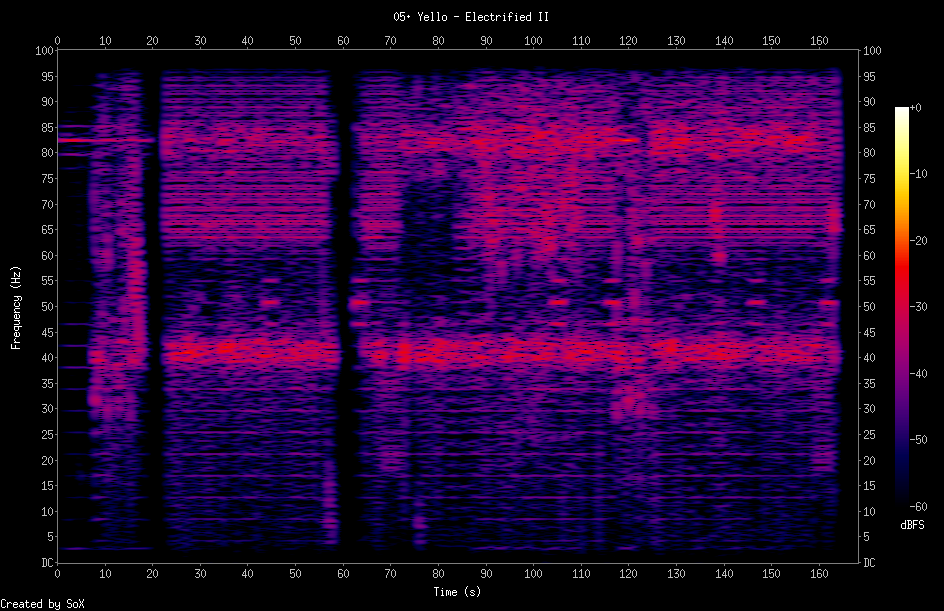Screen dimensions: 944x611
Task: Click "90" on the top time axis
Action: pyautogui.click(x=486, y=41)
